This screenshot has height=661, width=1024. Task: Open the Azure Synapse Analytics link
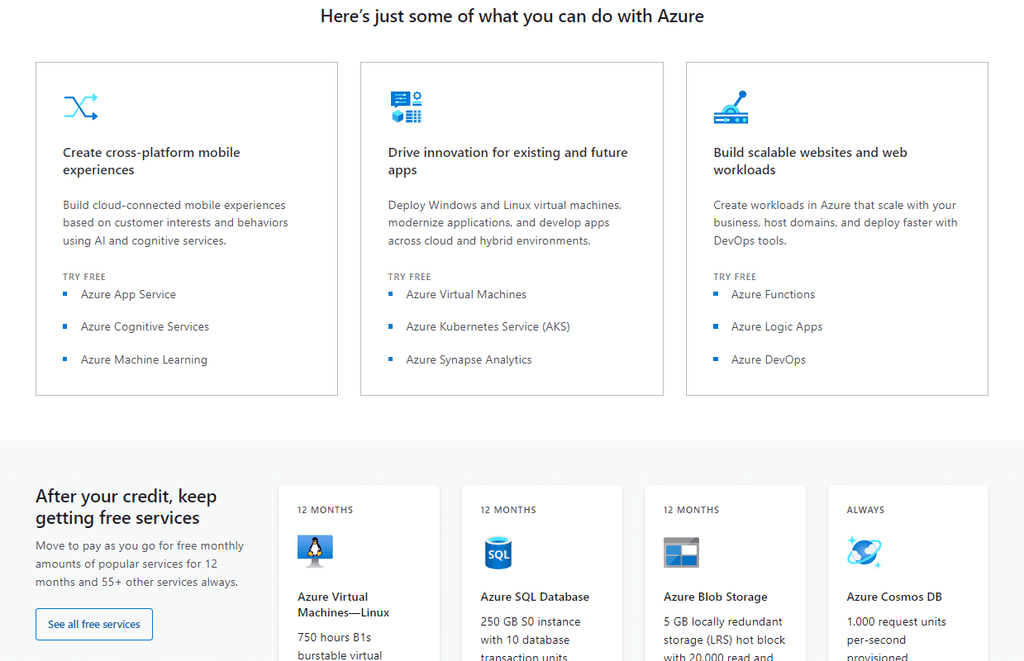pyautogui.click(x=469, y=360)
